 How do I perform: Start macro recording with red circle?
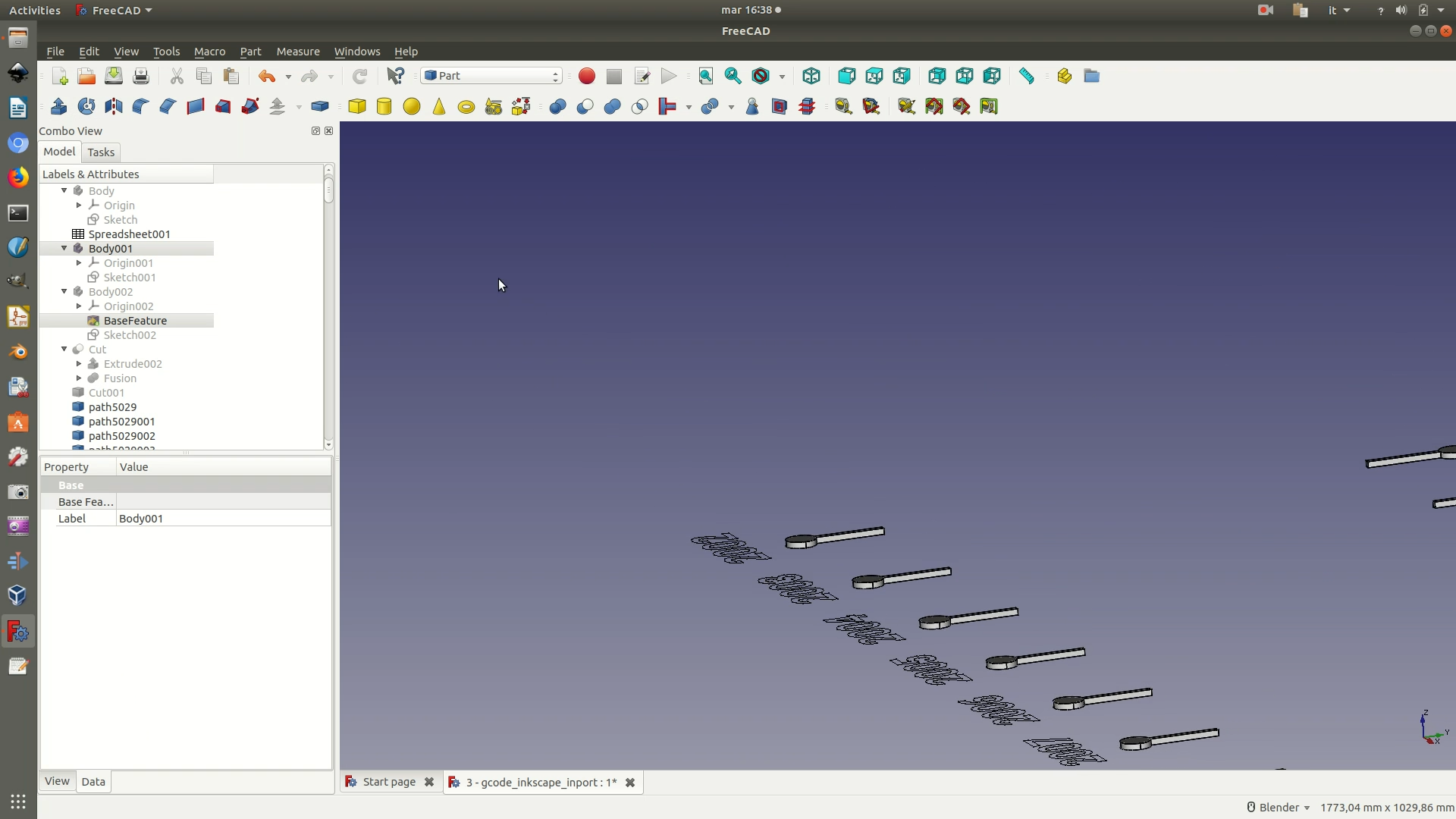click(x=587, y=76)
